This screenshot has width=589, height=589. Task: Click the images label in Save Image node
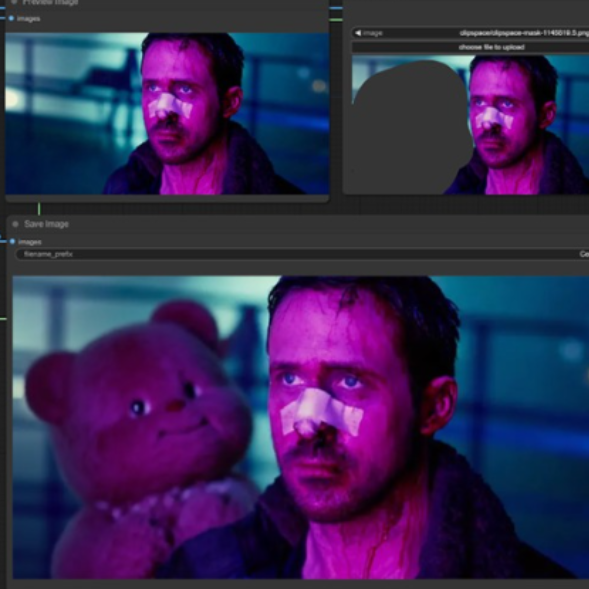point(30,242)
